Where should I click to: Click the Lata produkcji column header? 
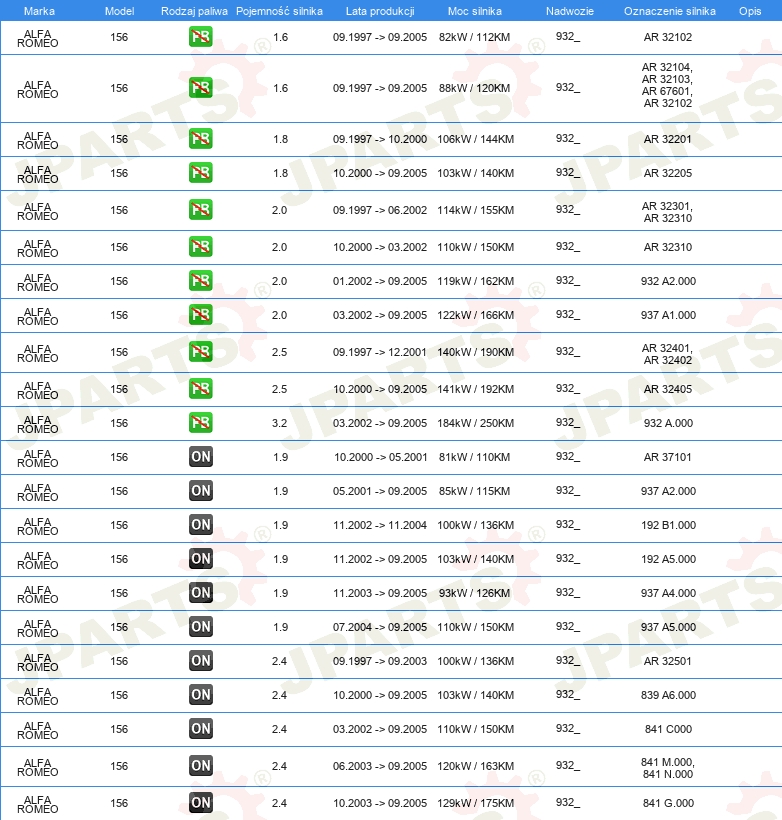380,11
